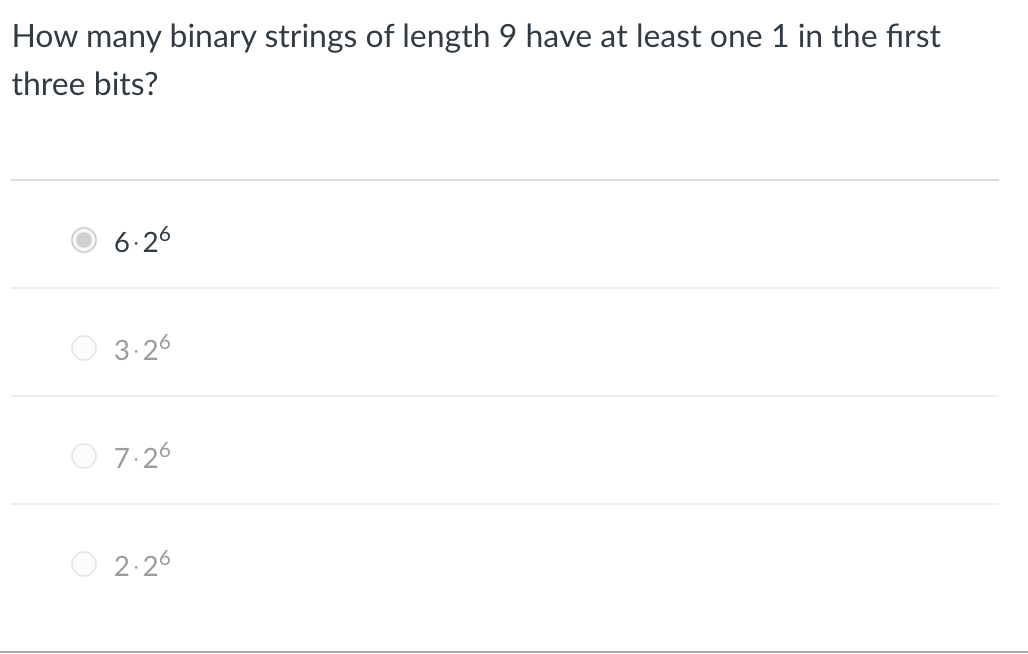
Task: Choose the currently filled answer choice
Action: click(x=84, y=239)
